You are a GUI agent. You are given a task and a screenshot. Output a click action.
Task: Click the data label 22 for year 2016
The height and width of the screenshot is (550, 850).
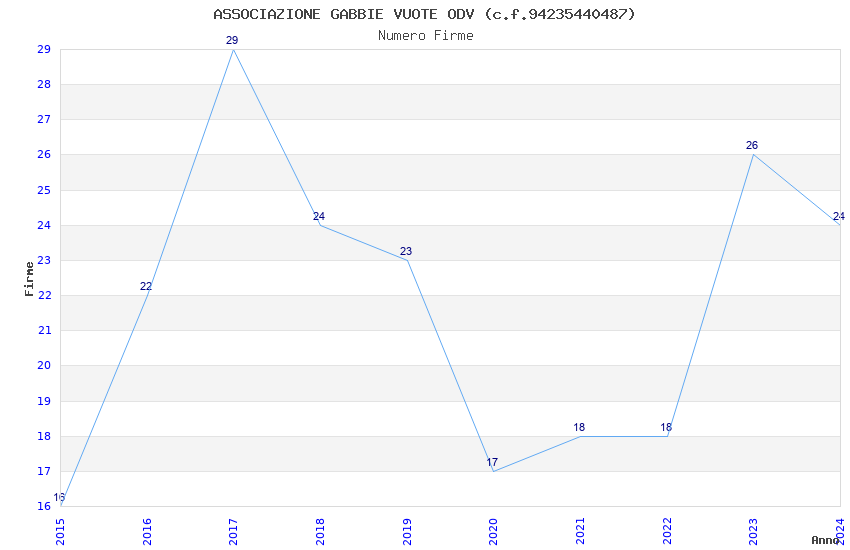(146, 286)
